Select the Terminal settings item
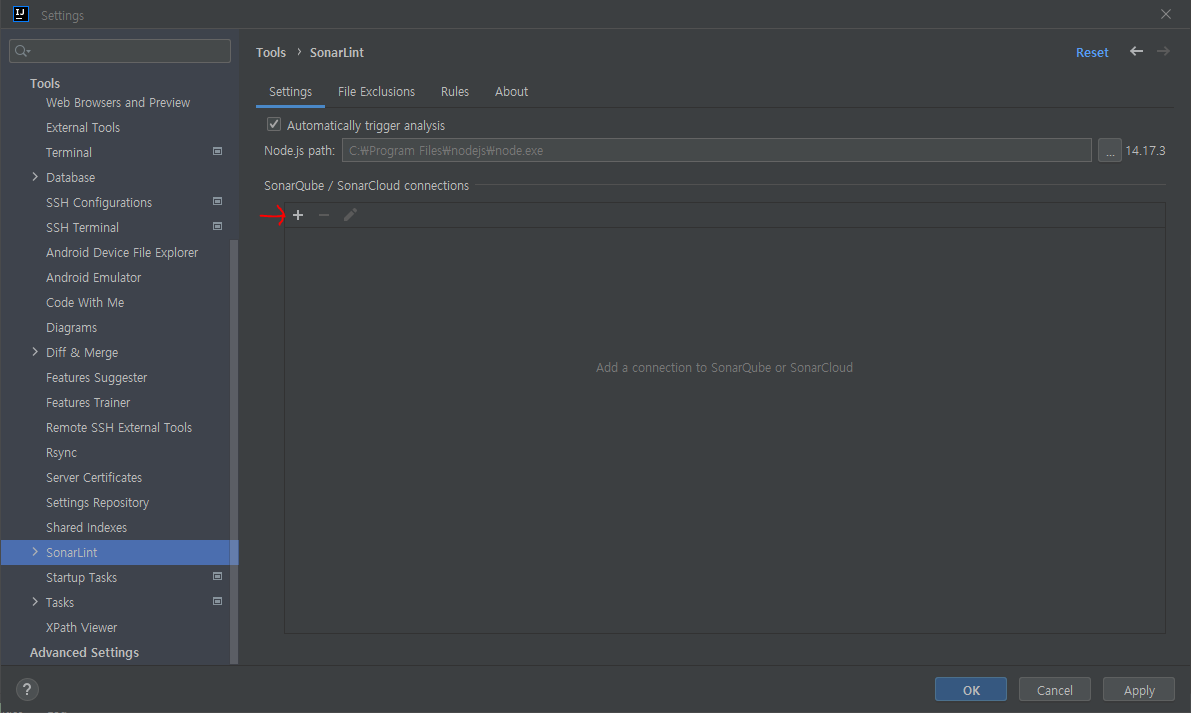1191x713 pixels. [68, 153]
